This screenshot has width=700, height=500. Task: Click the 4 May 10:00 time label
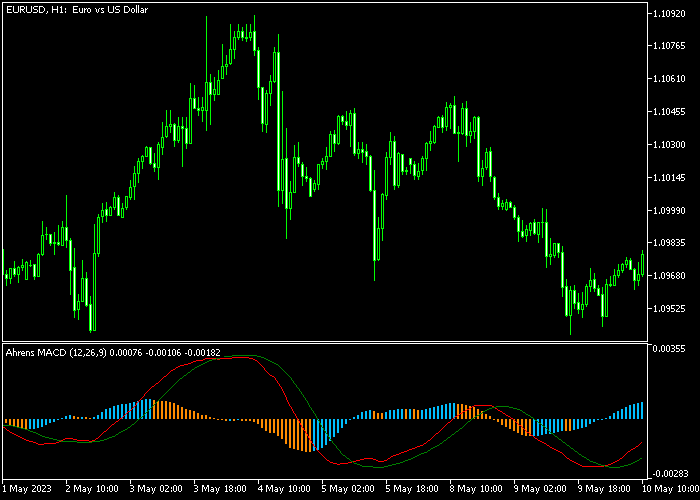point(284,489)
